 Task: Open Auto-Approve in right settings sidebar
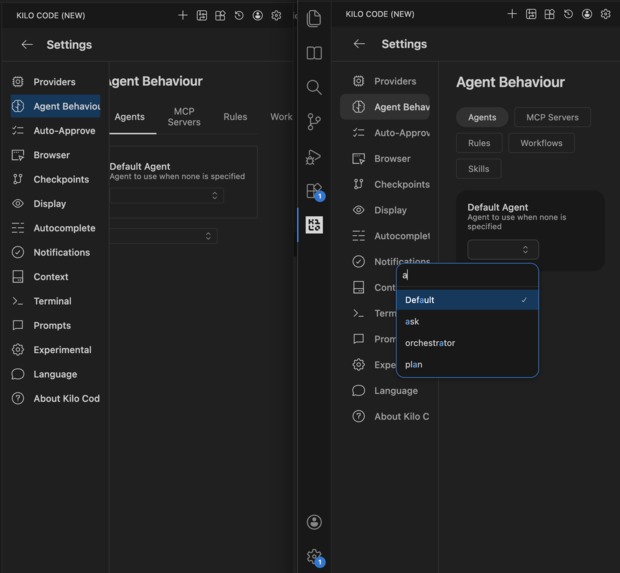[x=385, y=133]
